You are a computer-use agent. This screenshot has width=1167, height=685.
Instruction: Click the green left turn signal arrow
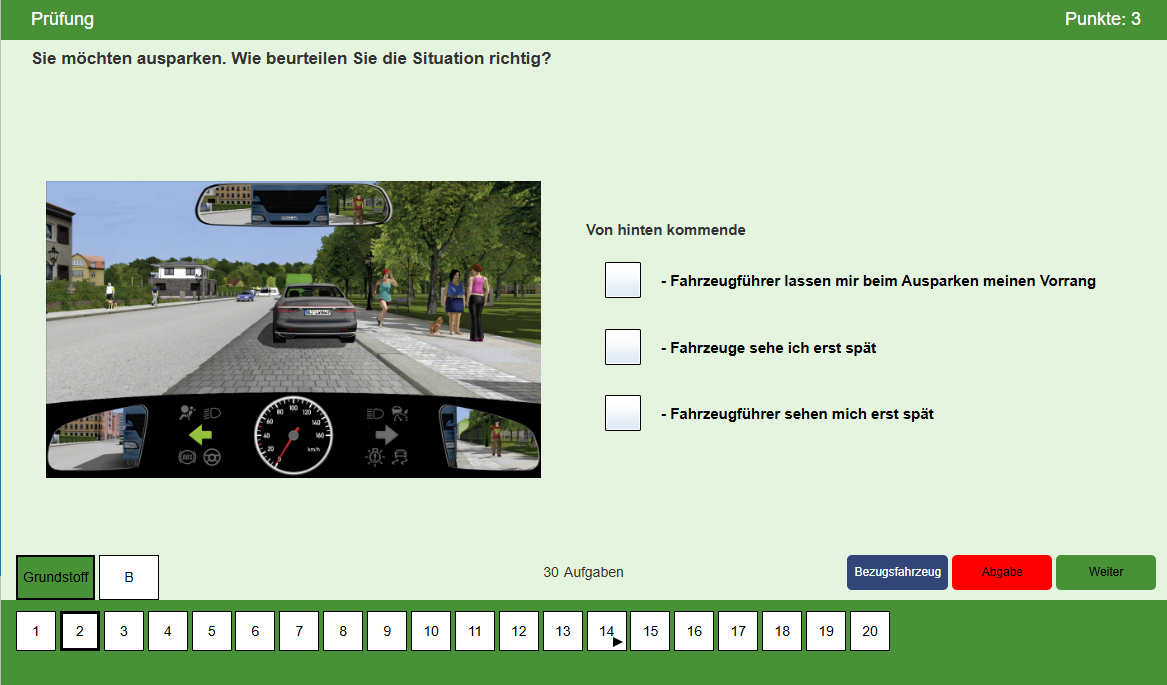click(x=202, y=435)
